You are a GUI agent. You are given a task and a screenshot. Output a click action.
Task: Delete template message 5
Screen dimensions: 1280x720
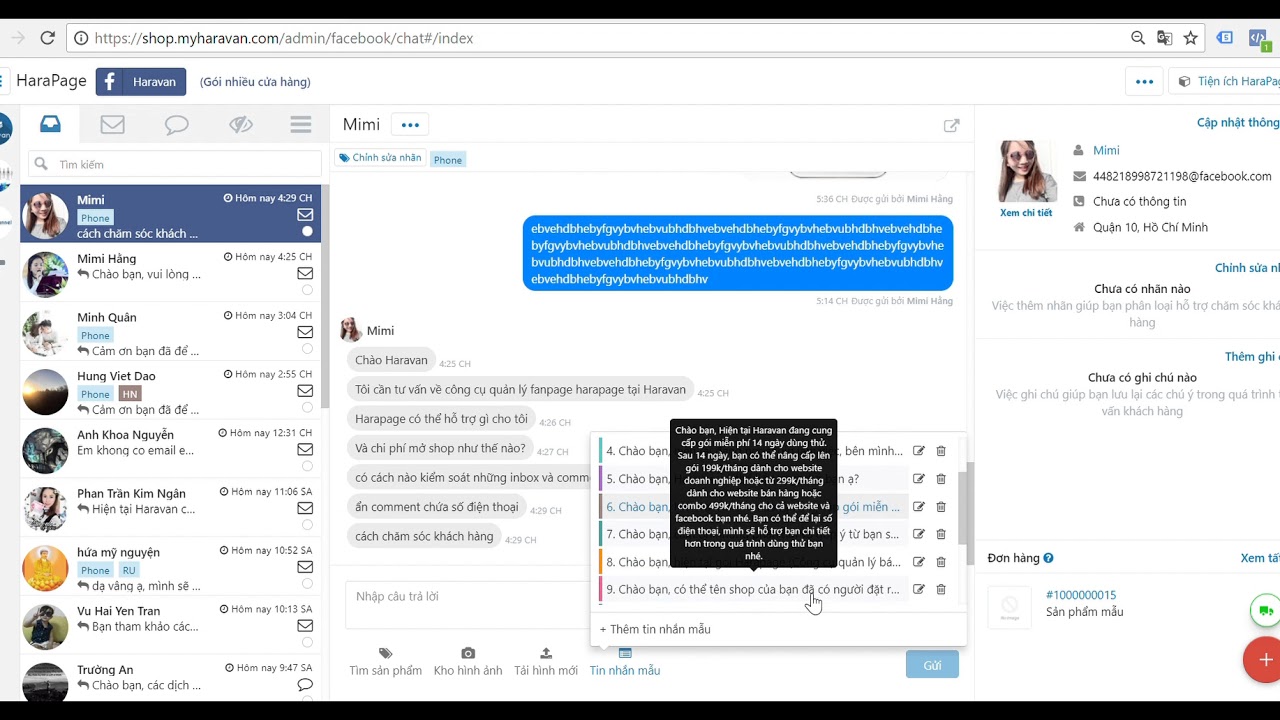pos(941,479)
